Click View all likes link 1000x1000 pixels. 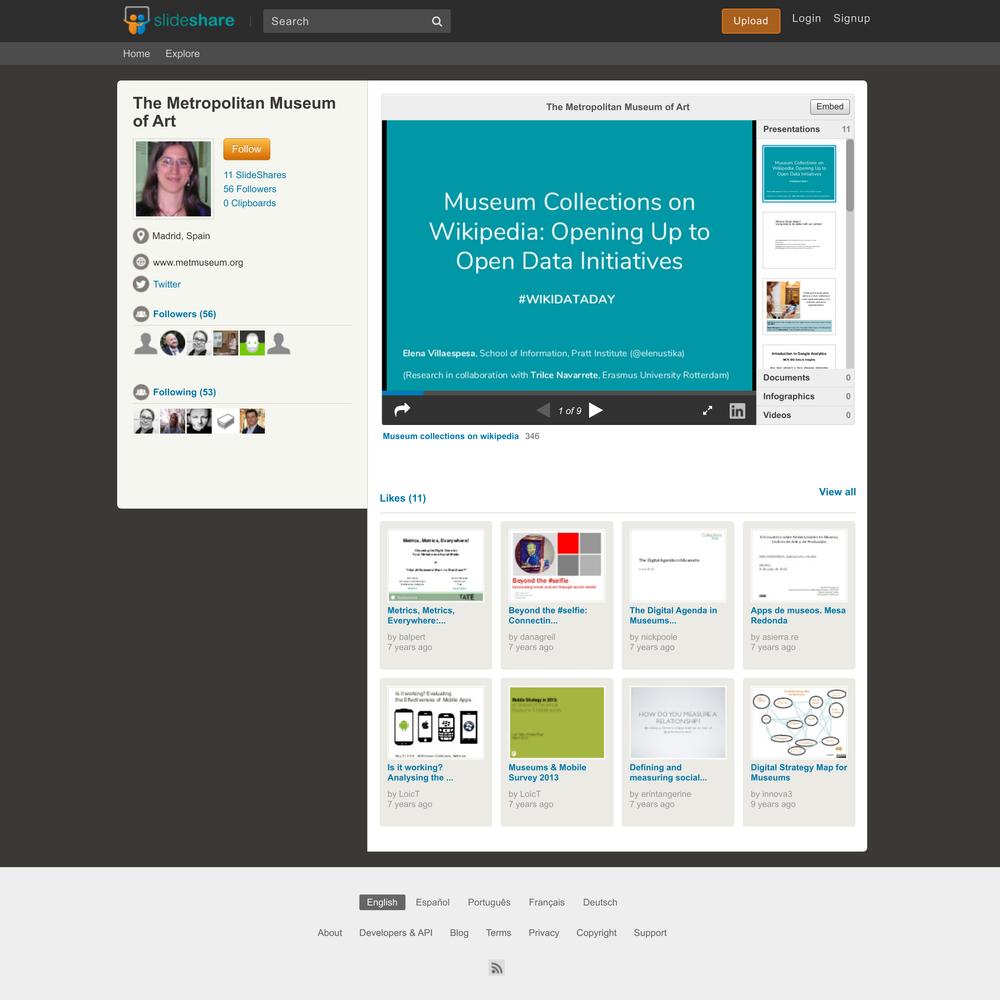[x=837, y=492]
